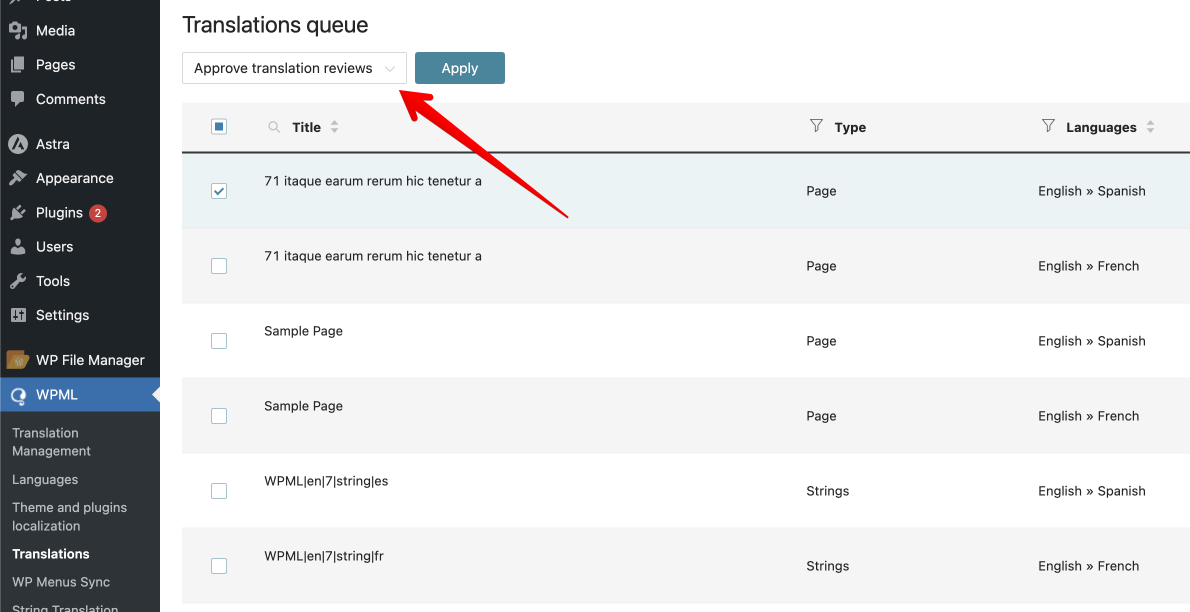This screenshot has height=612, width=1190.
Task: Click the Type column filter funnel icon
Action: point(817,125)
